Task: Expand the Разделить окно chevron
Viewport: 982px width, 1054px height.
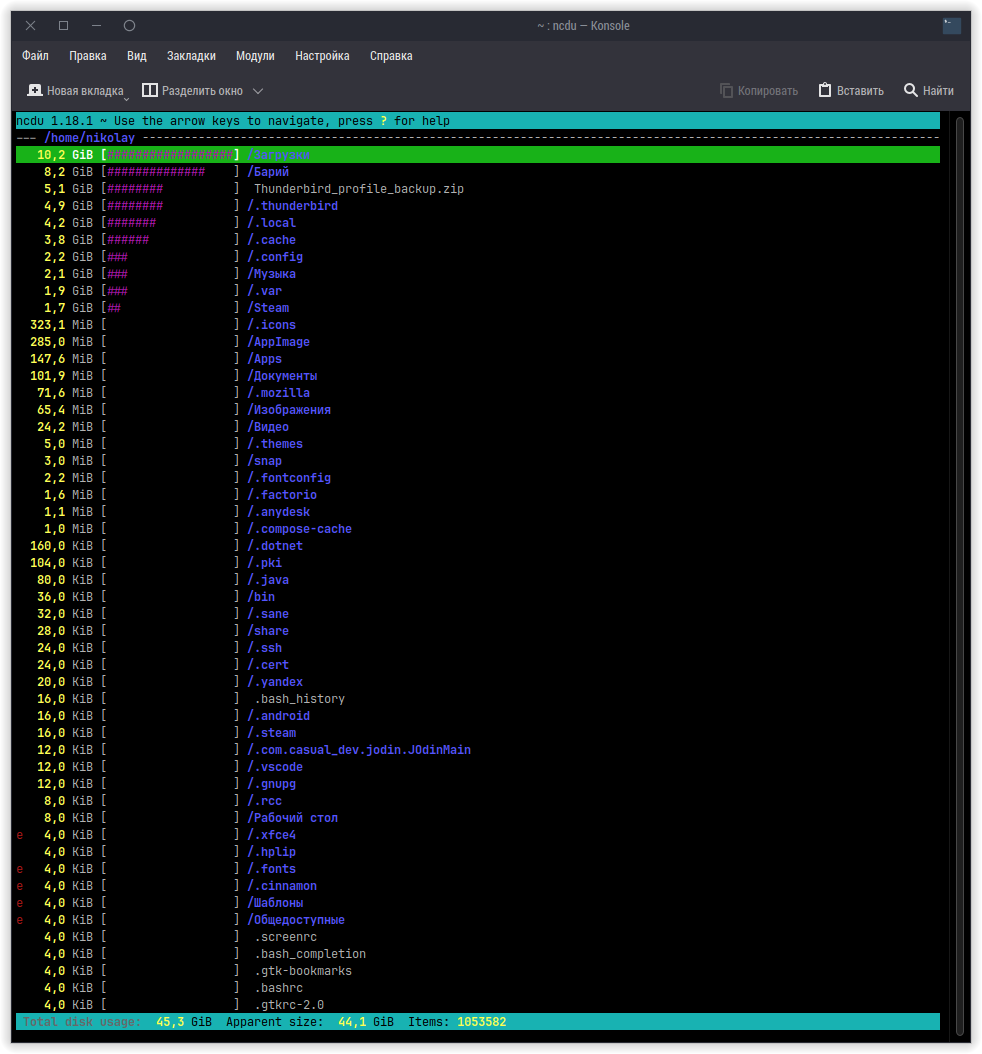Action: click(x=258, y=91)
